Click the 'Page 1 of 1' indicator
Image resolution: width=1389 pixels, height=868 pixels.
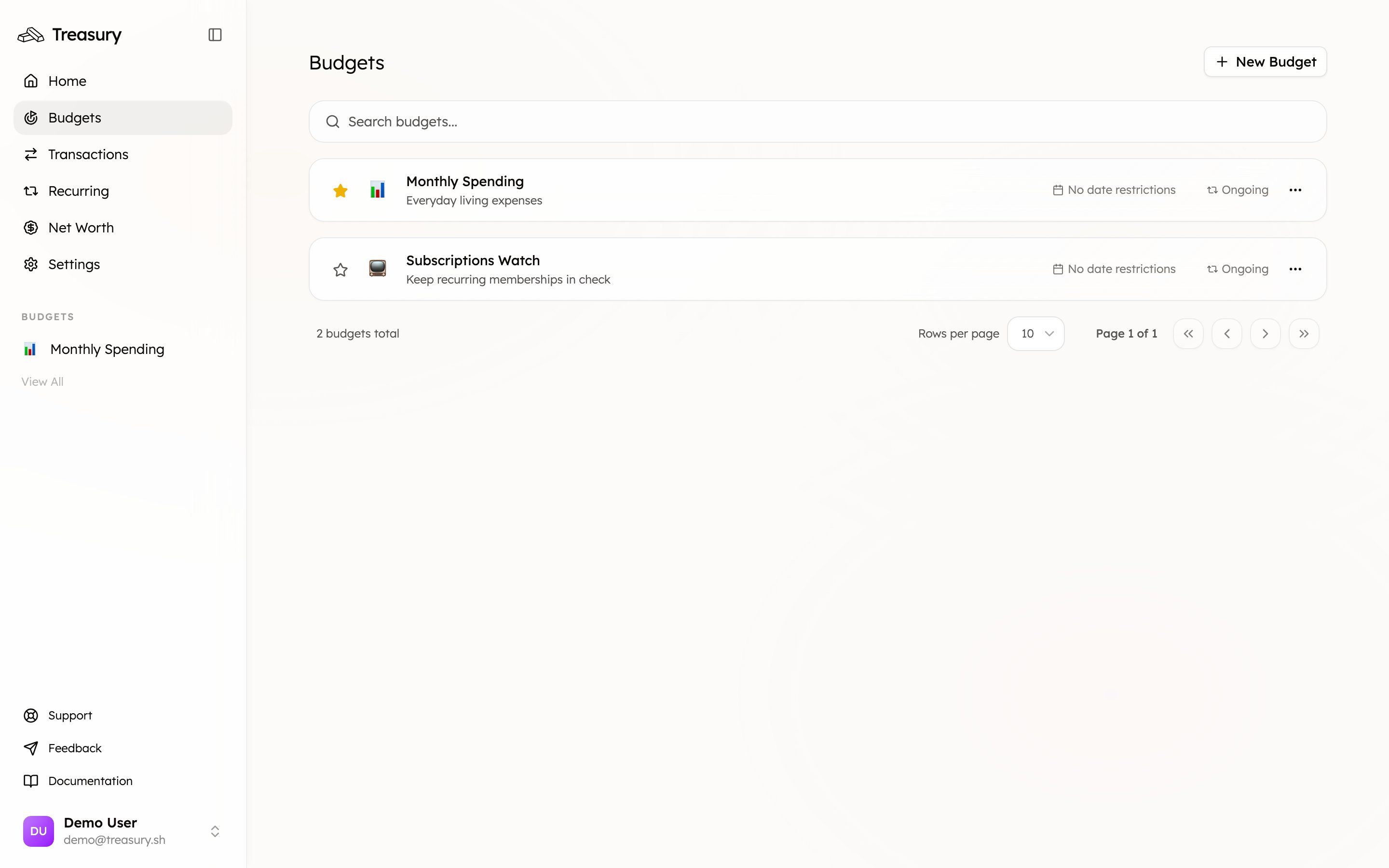[1126, 334]
